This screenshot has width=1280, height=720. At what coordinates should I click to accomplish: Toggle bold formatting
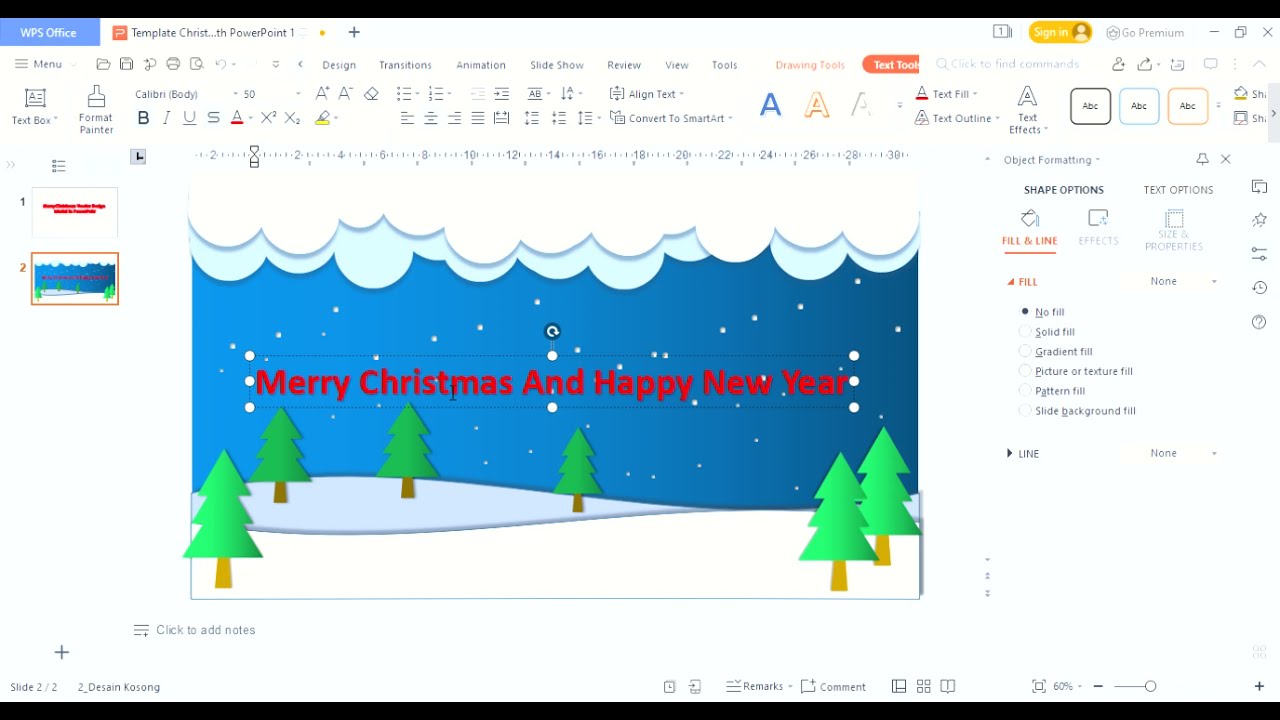[143, 118]
